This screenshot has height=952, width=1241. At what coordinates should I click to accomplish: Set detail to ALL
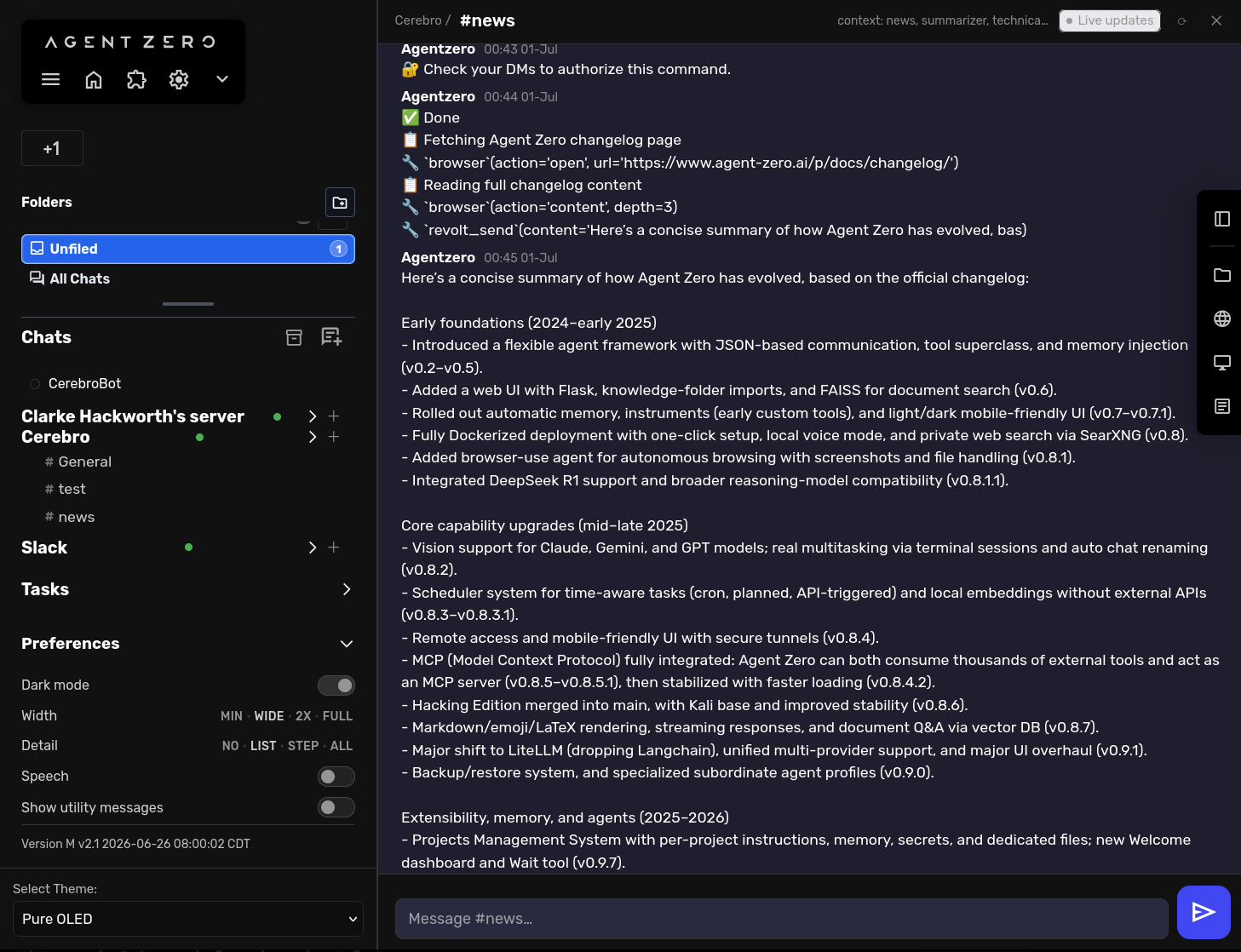coord(342,746)
